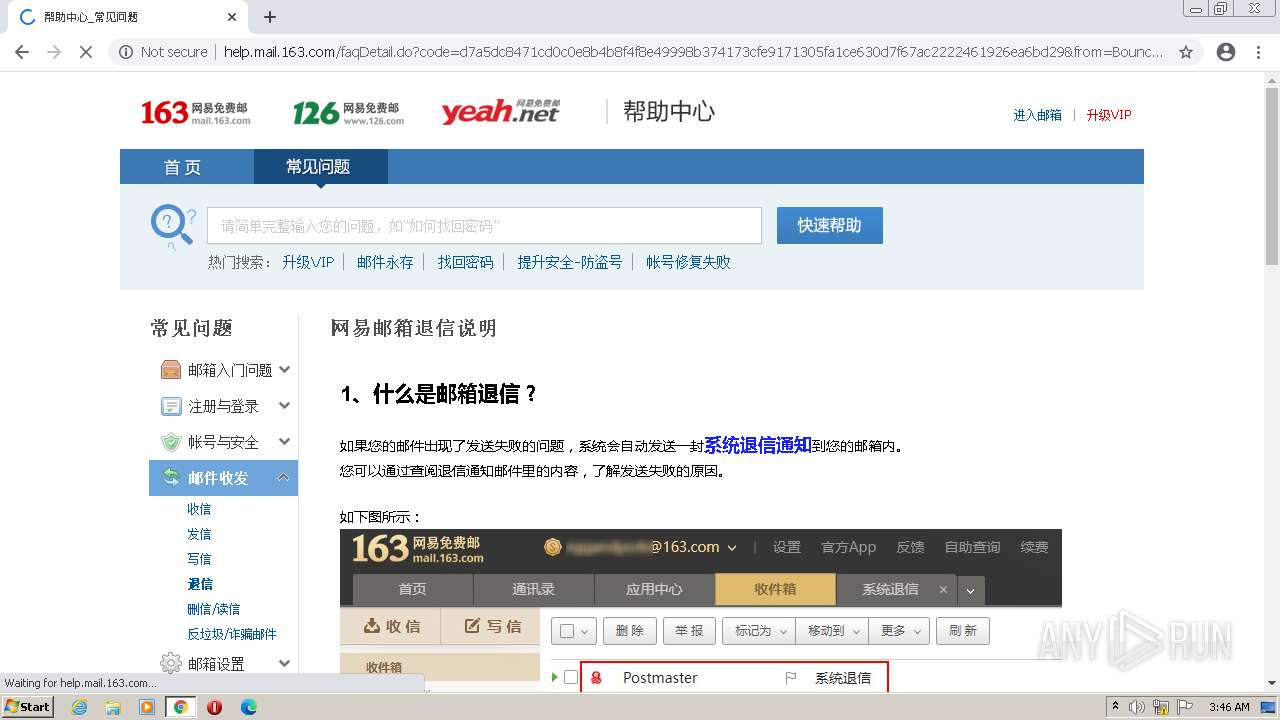Open Chrome profile account icon

click(x=1225, y=52)
